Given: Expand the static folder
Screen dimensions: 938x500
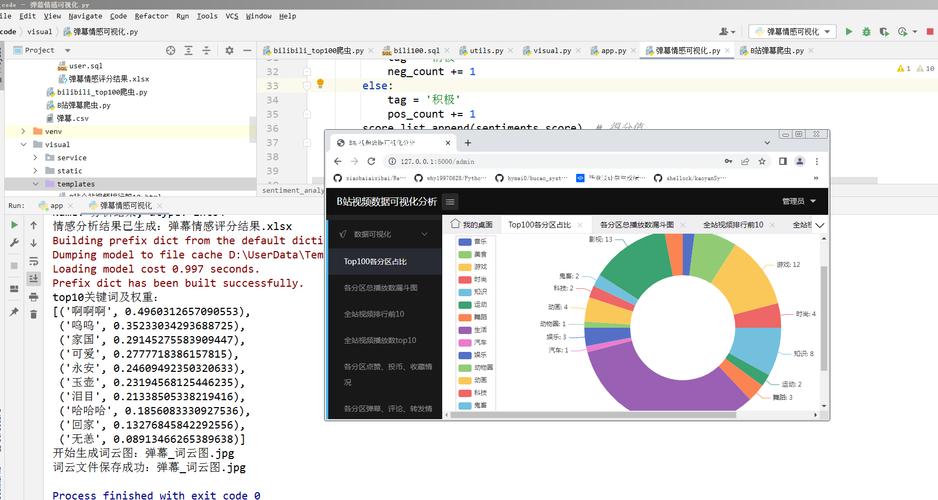Looking at the screenshot, I should click(35, 170).
